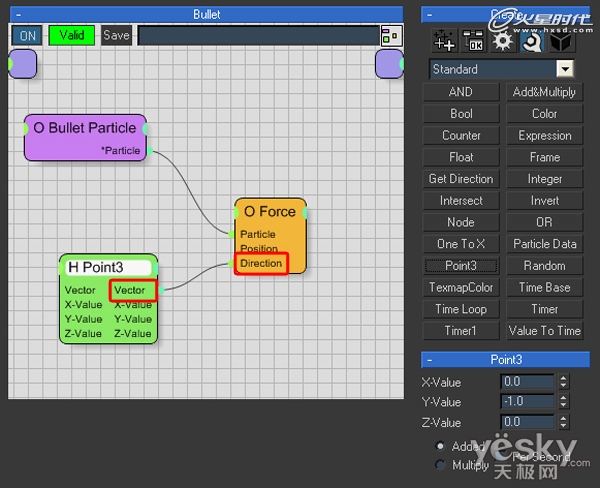The width and height of the screenshot is (600, 488).
Task: Click the Direction input on Force node
Action: (x=261, y=263)
